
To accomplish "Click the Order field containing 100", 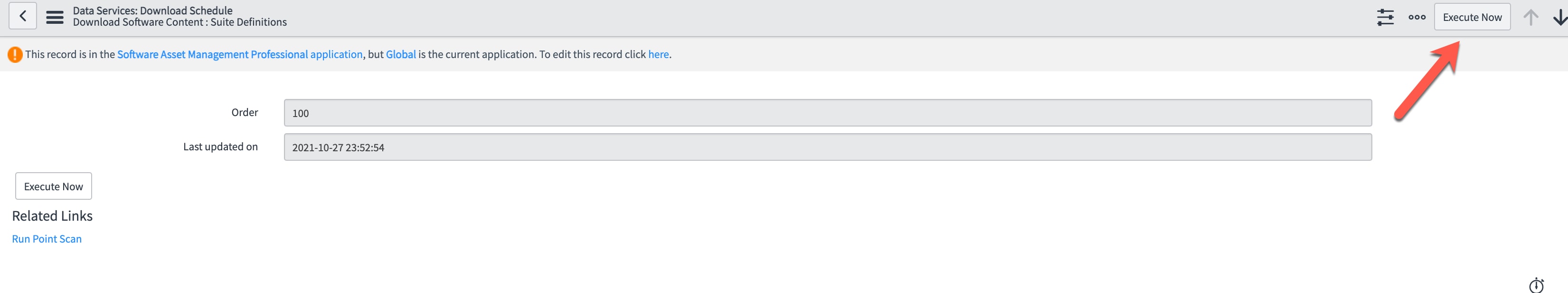I will 827,113.
